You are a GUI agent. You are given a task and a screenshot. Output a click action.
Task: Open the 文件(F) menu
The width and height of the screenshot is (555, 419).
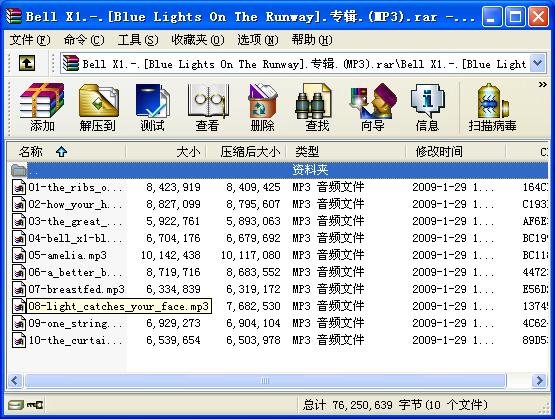point(30,40)
